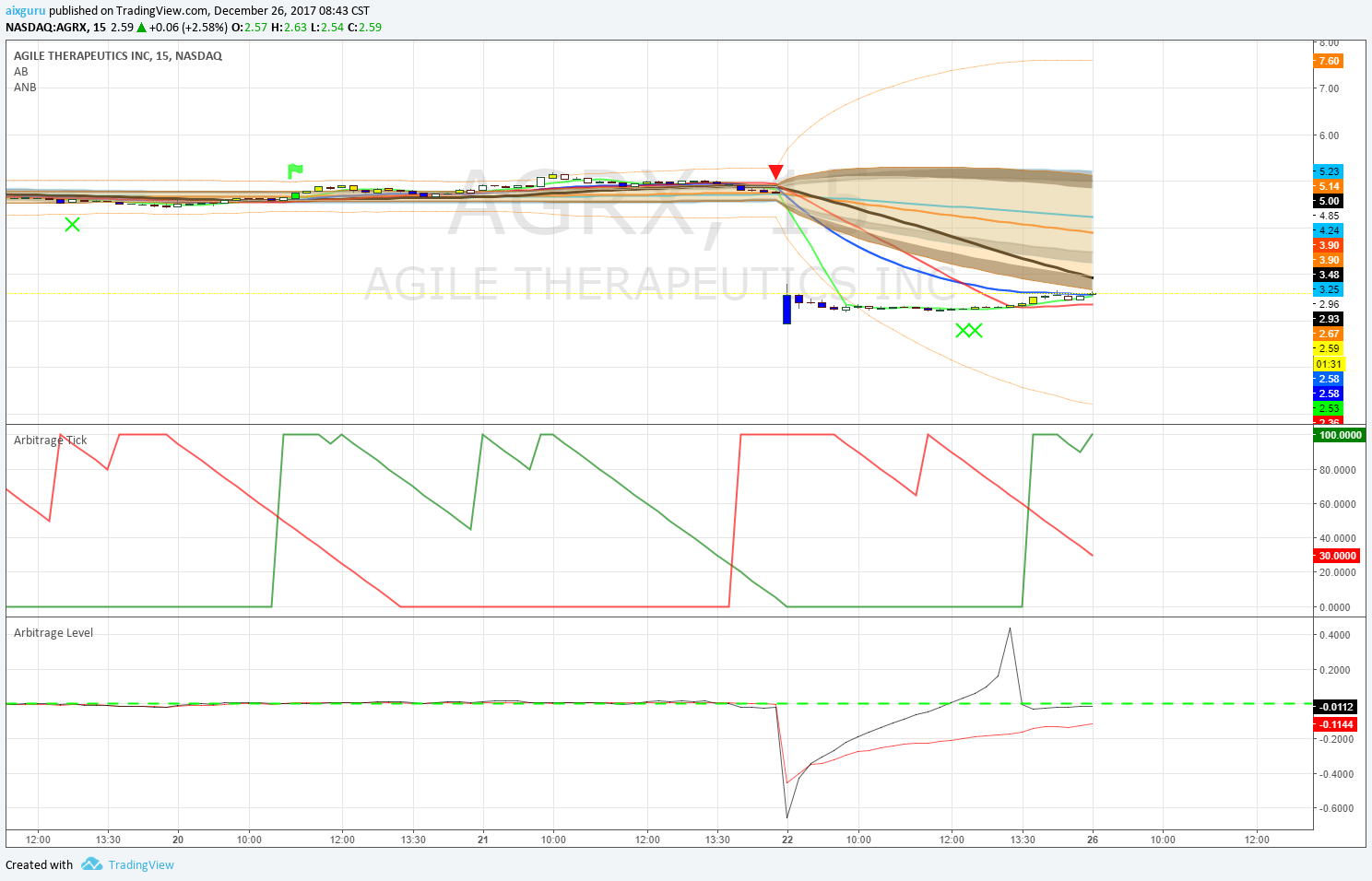Screen dimensions: 1372x881
Task: Click the black 3.48 price label
Action: 1329,275
